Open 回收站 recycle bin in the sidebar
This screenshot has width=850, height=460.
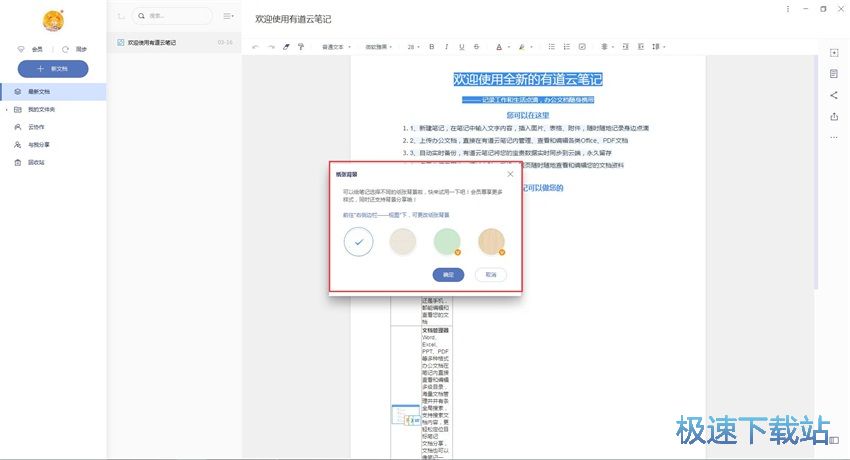pos(53,163)
